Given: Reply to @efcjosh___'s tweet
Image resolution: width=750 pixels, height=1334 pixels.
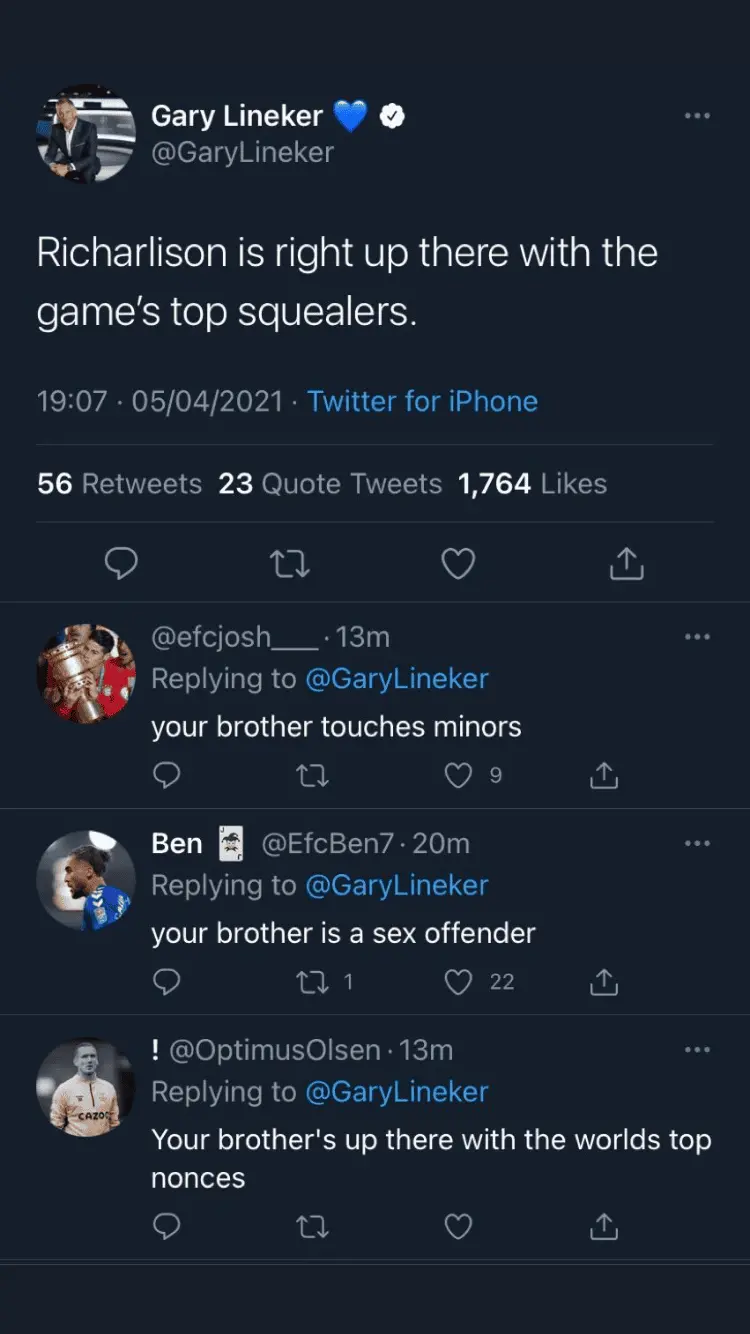Looking at the screenshot, I should [167, 775].
